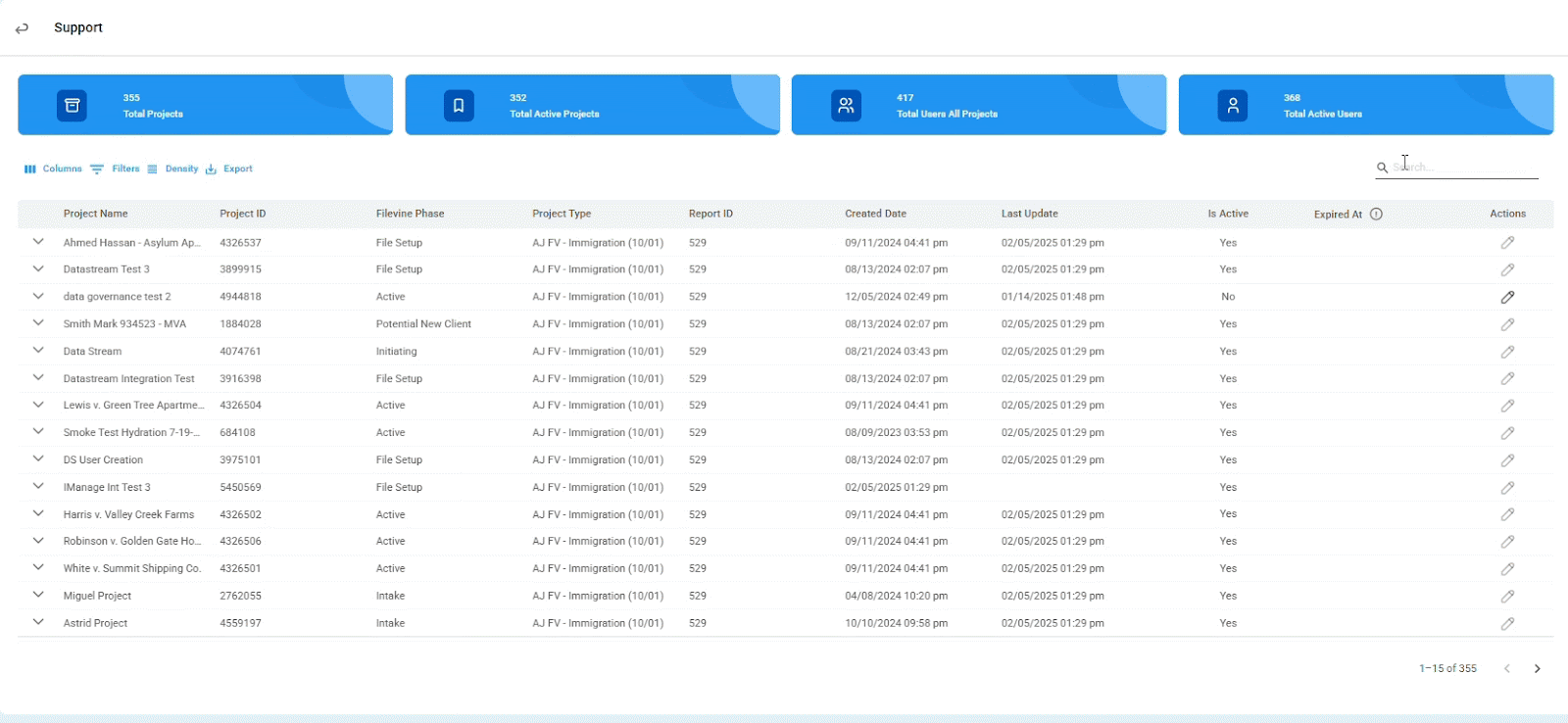The image size is (1568, 723).
Task: Expand the Astrid Project row details
Action: tap(38, 622)
